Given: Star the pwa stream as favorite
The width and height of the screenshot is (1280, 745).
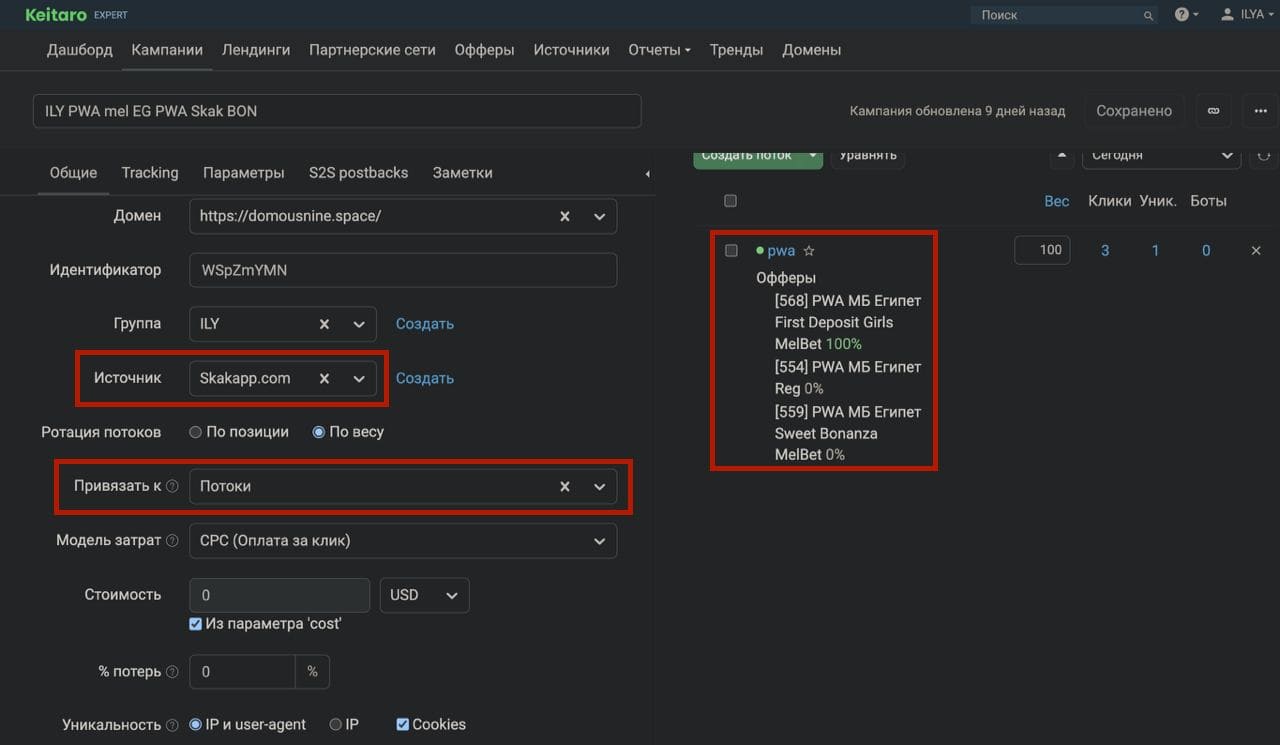Looking at the screenshot, I should [x=809, y=251].
